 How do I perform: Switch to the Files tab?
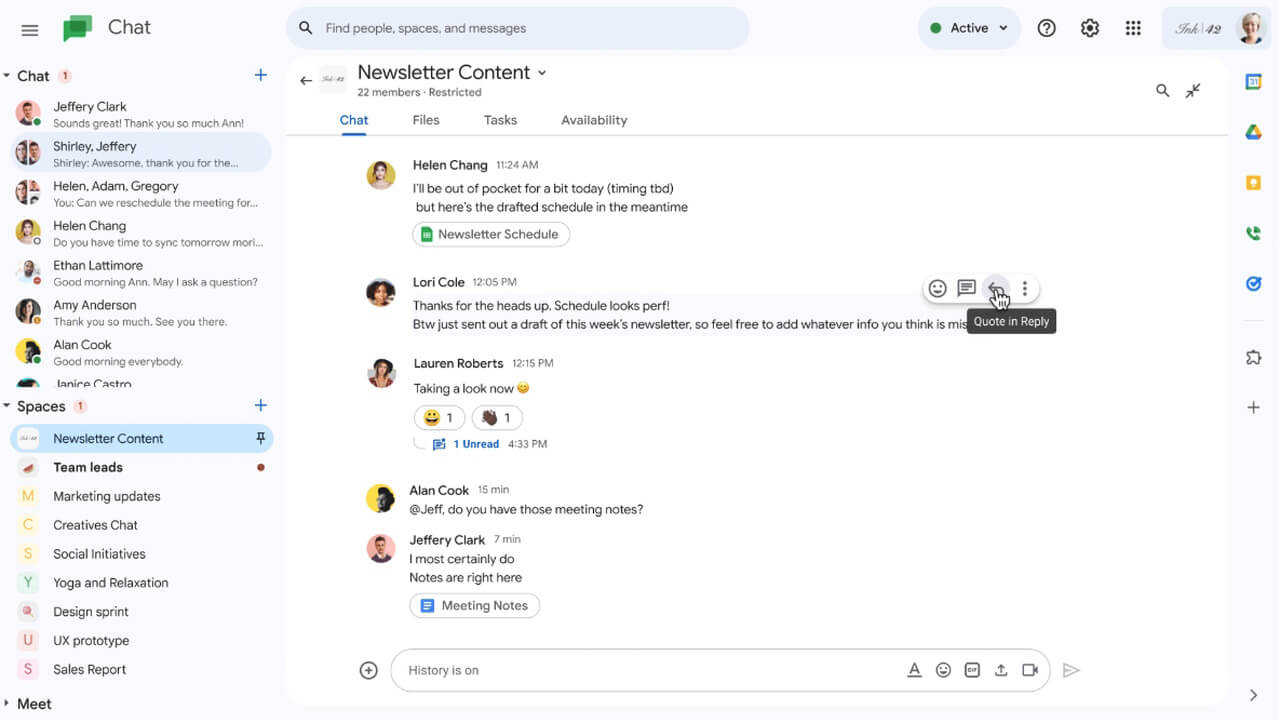(x=425, y=120)
